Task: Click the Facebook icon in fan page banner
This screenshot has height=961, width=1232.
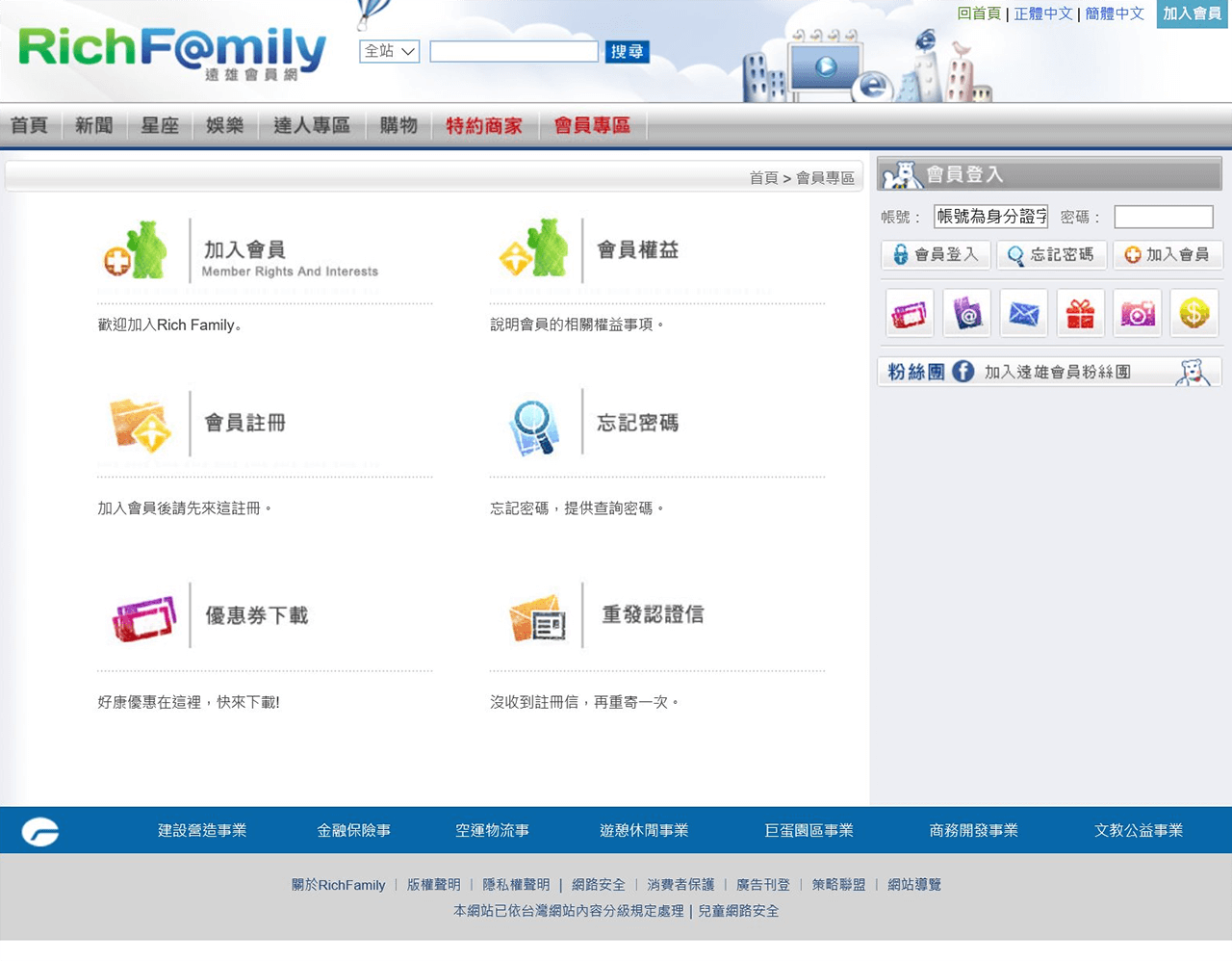Action: [x=962, y=372]
